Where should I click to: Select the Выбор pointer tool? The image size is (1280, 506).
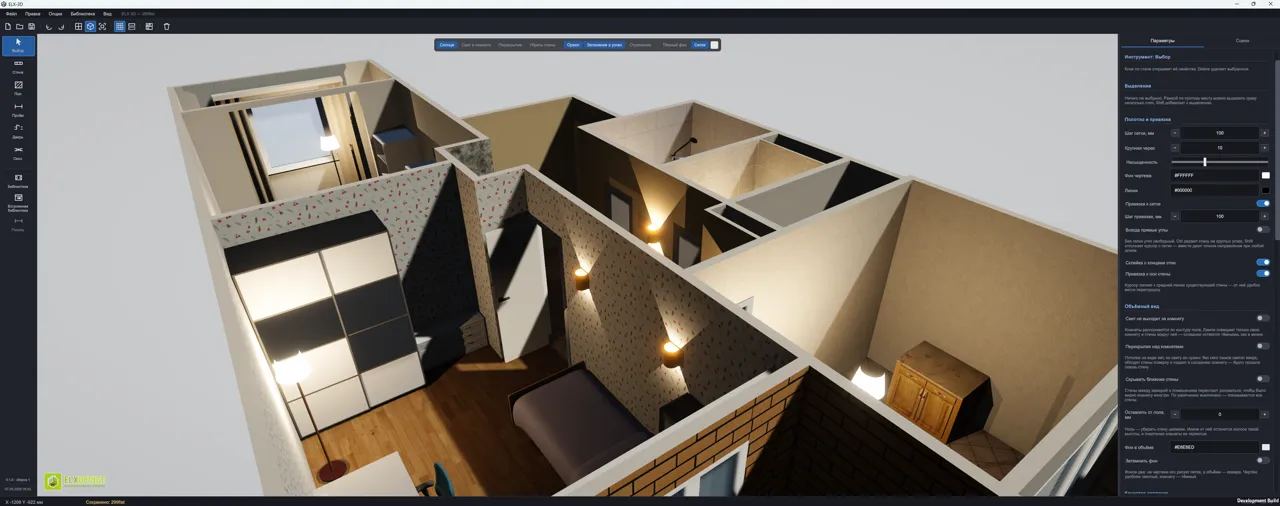[x=18, y=45]
